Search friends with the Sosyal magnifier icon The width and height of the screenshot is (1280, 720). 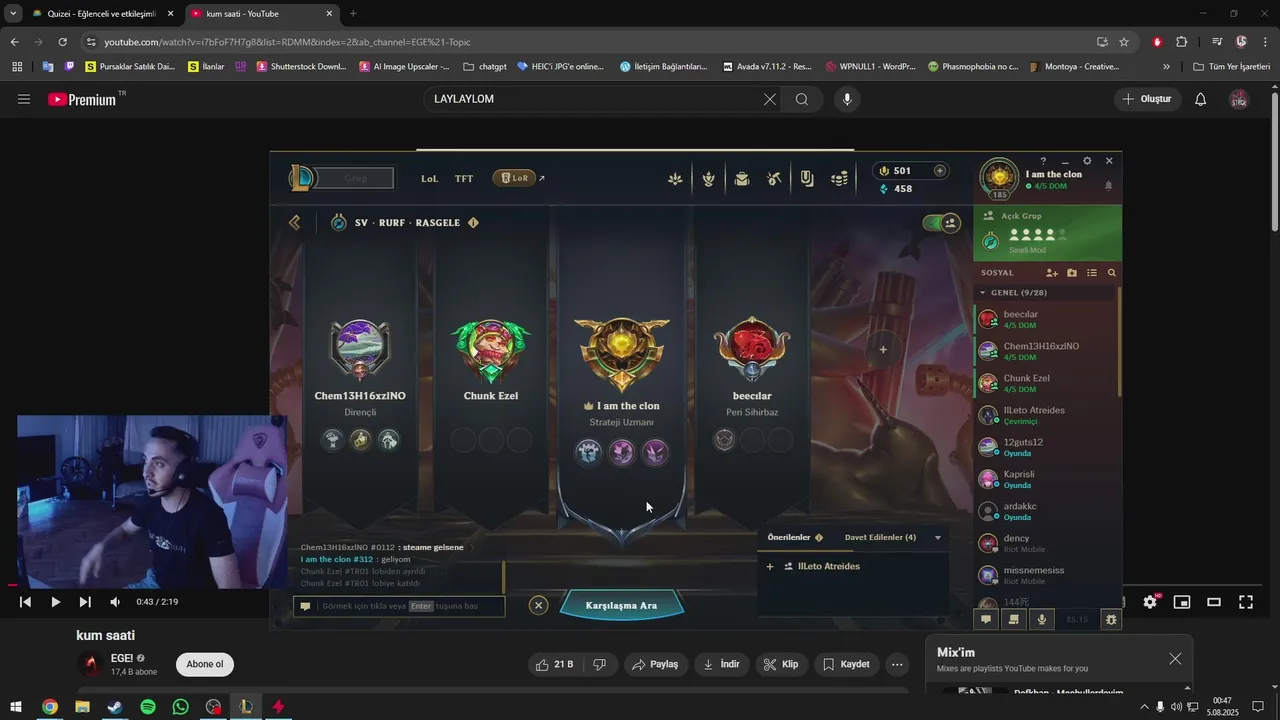tap(1111, 273)
